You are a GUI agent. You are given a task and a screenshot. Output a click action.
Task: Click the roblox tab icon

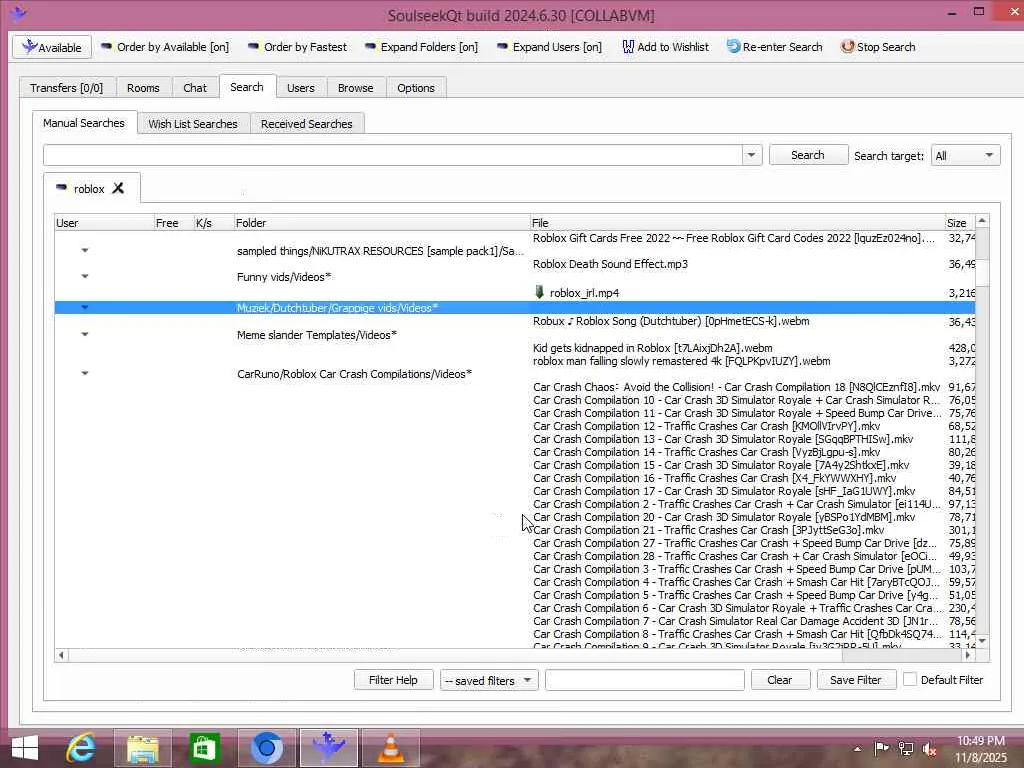point(61,188)
